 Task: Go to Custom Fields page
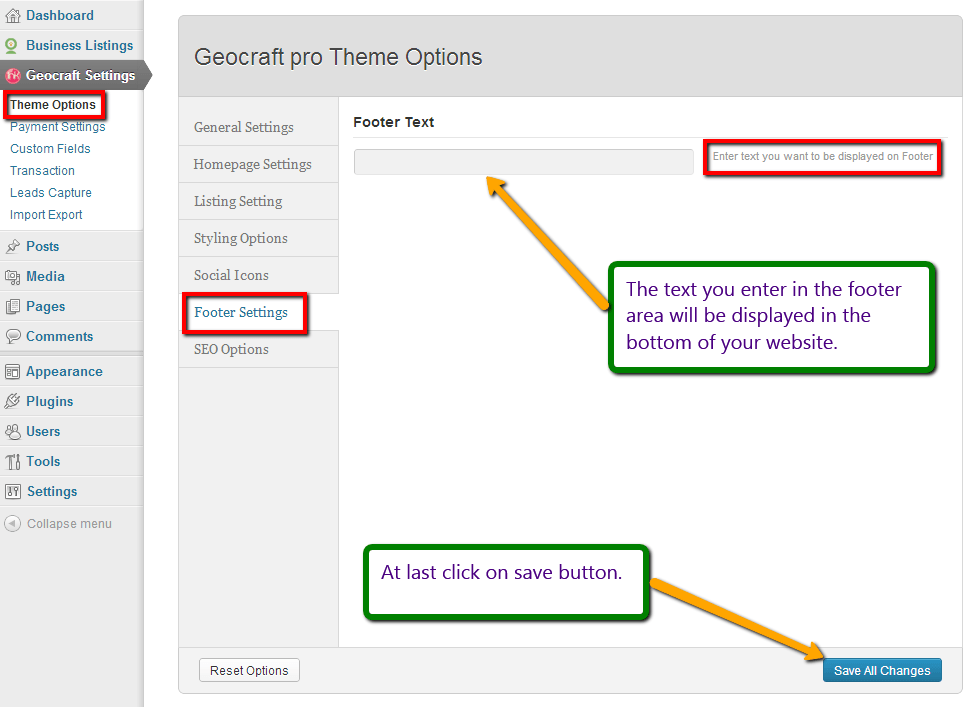point(50,149)
